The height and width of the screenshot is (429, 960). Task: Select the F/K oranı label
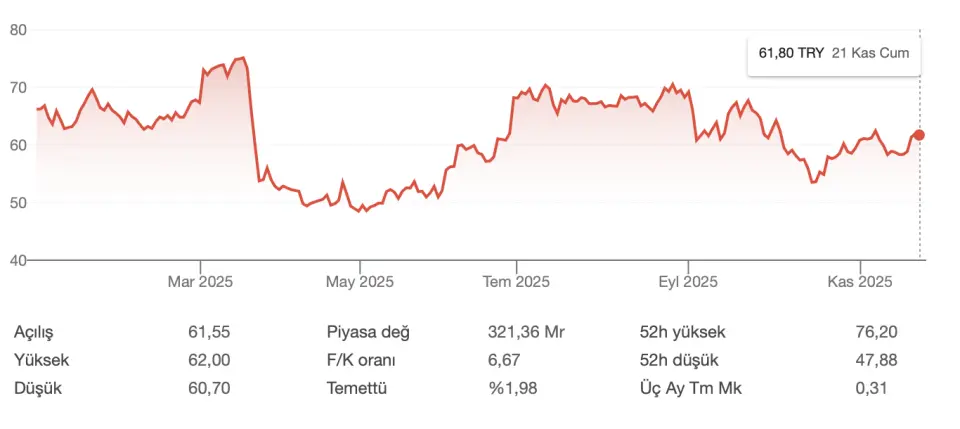[x=366, y=360]
